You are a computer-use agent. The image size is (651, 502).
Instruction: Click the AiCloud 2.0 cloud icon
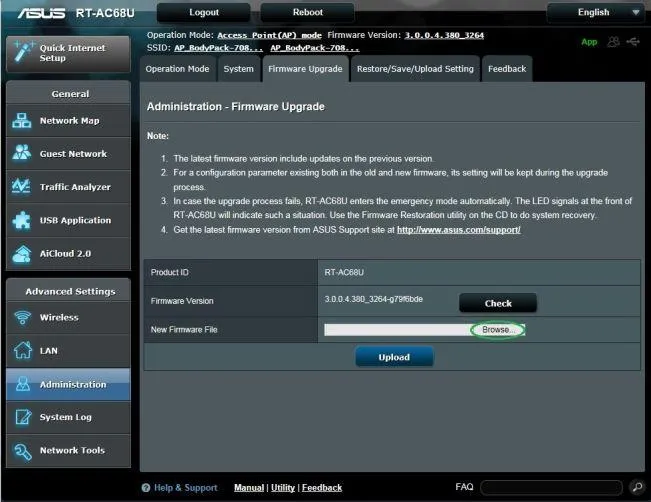click(22, 254)
